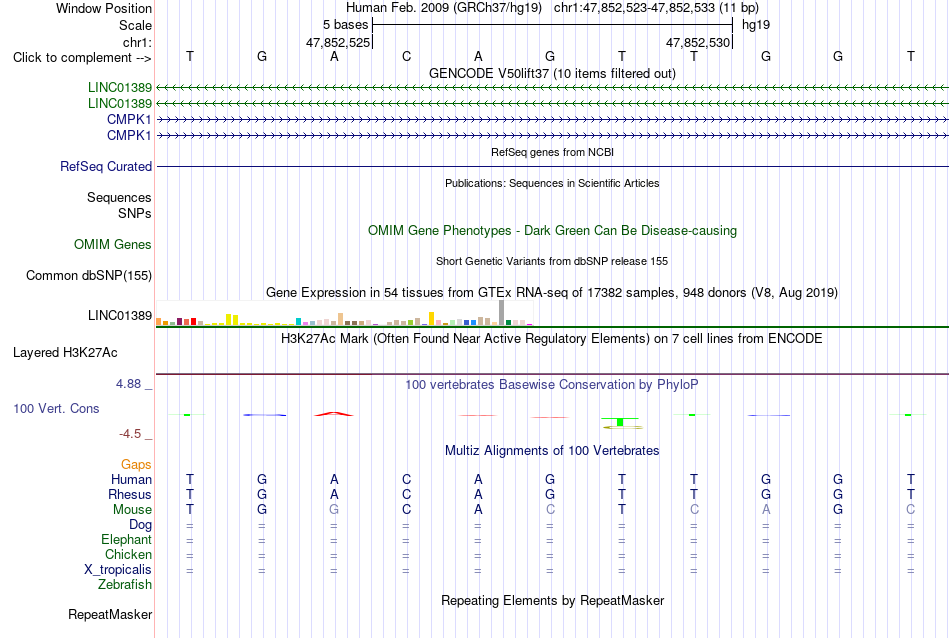Click 'Human Feb. 2009 (GRCh37/hg19)' assembly text
This screenshot has width=950, height=638.
(444, 8)
